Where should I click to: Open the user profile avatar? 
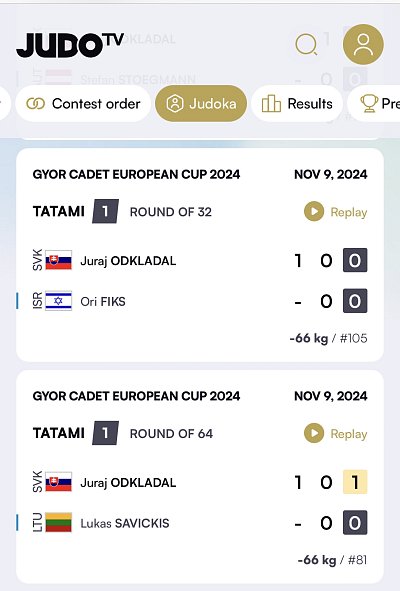pos(363,44)
